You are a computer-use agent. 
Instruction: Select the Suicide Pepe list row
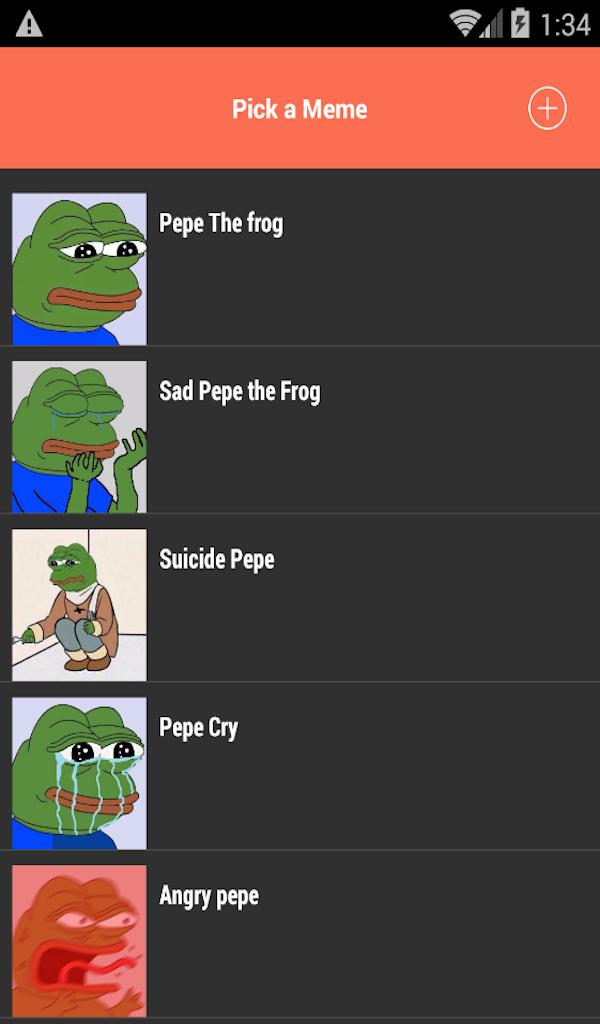pos(300,598)
